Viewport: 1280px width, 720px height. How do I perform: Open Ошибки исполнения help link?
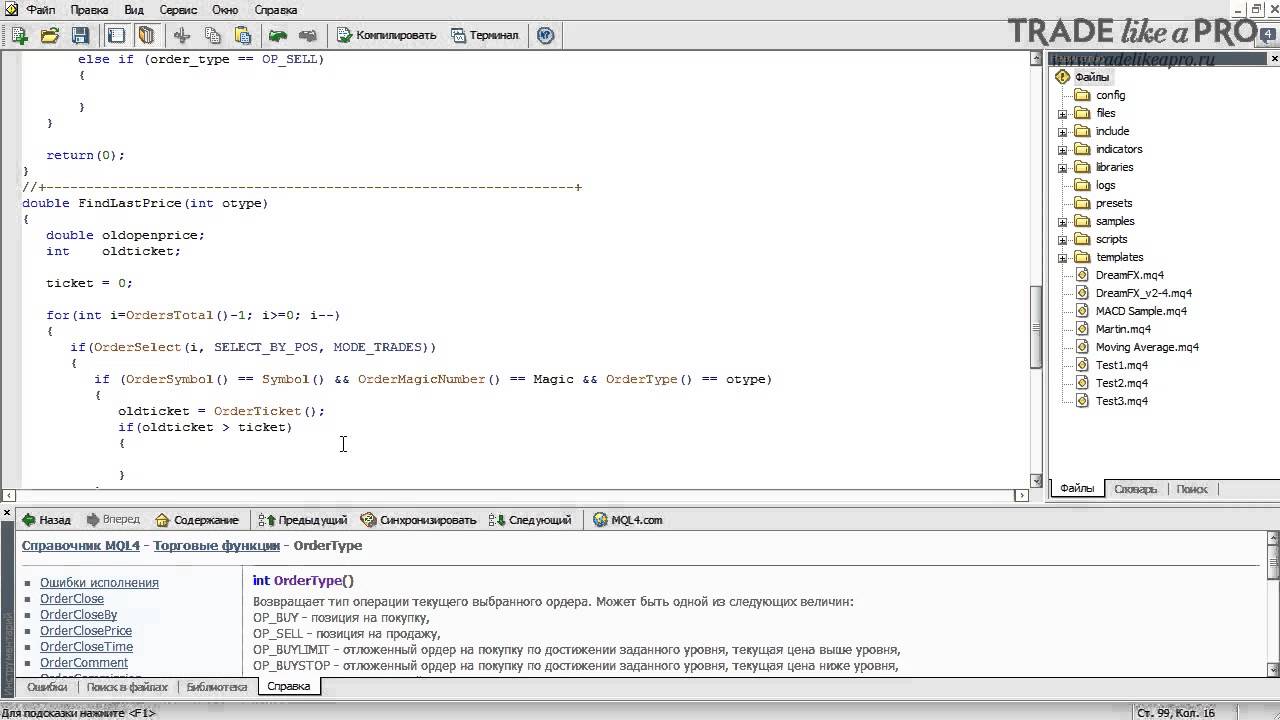click(99, 583)
